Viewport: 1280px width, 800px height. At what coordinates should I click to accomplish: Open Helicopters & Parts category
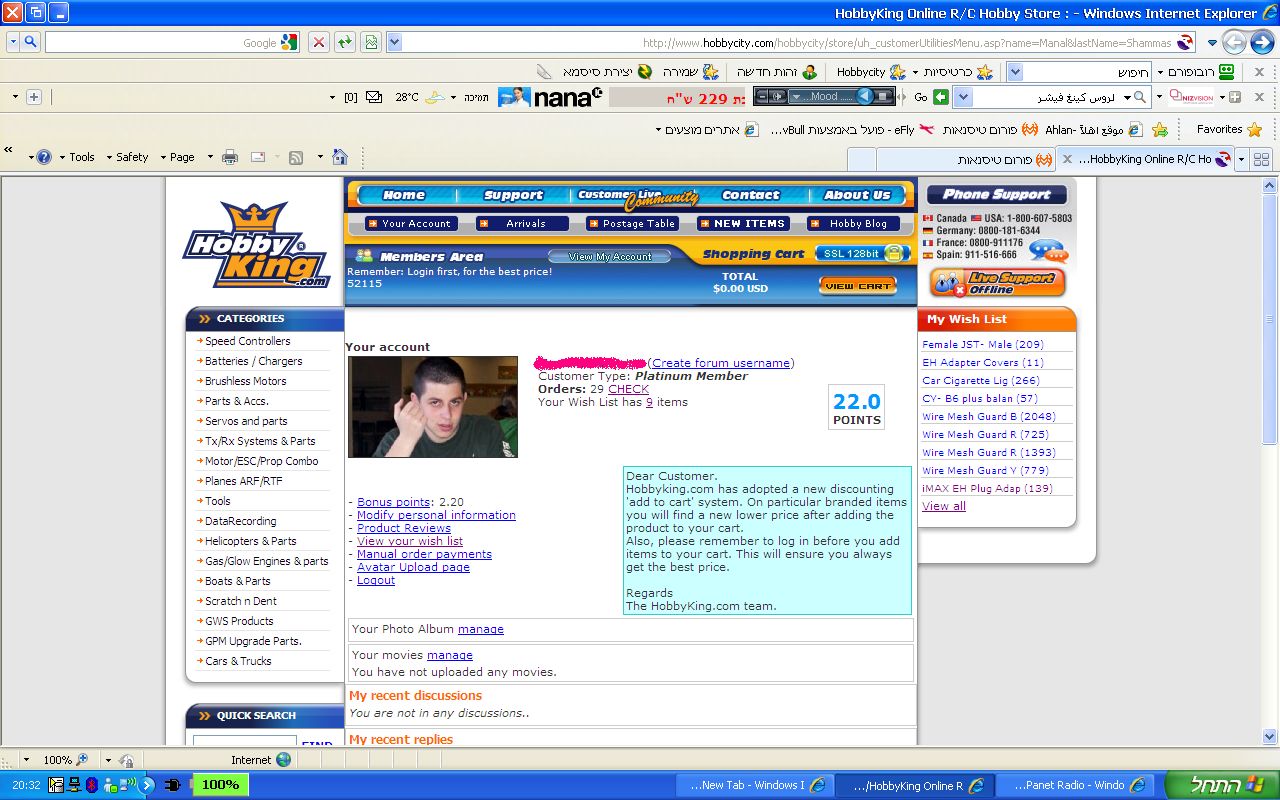pyautogui.click(x=251, y=541)
